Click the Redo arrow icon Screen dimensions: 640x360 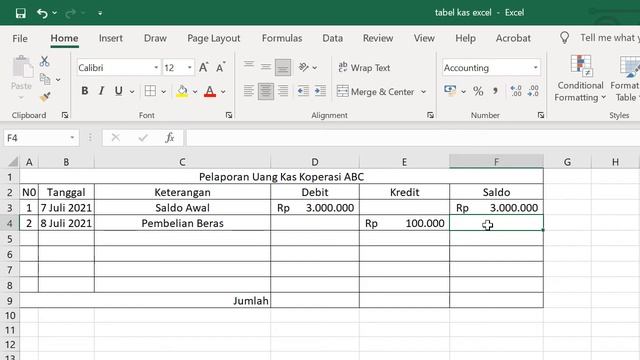tap(71, 13)
